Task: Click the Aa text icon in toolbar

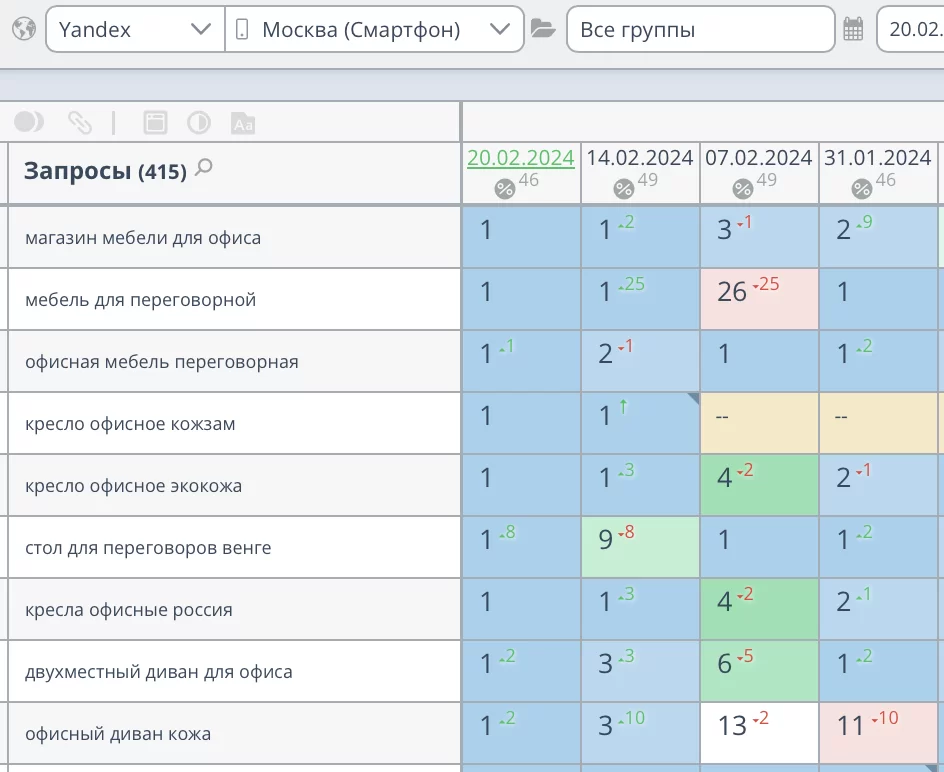Action: (243, 123)
